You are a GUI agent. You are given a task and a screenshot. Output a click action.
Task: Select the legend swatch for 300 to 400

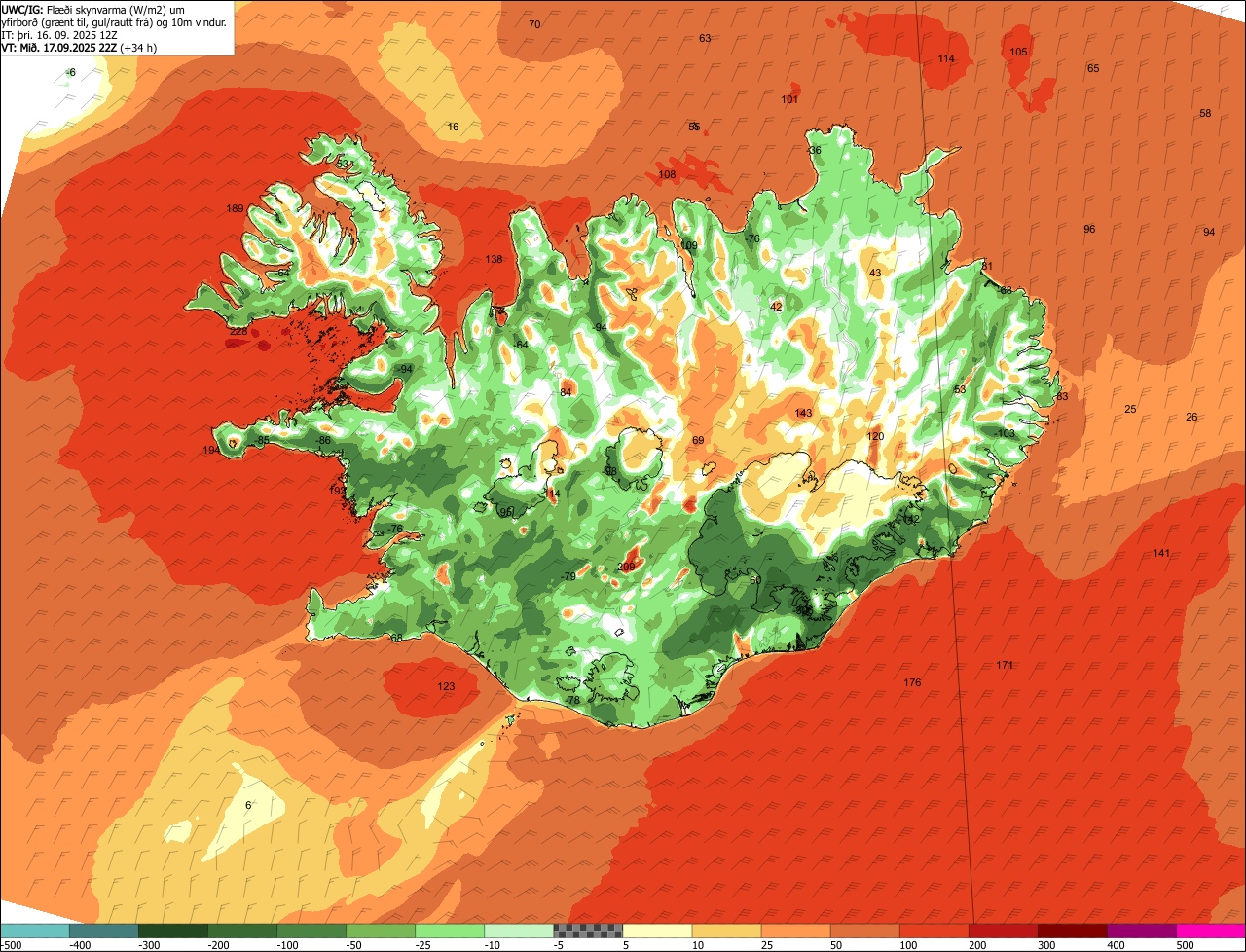coord(1072,931)
